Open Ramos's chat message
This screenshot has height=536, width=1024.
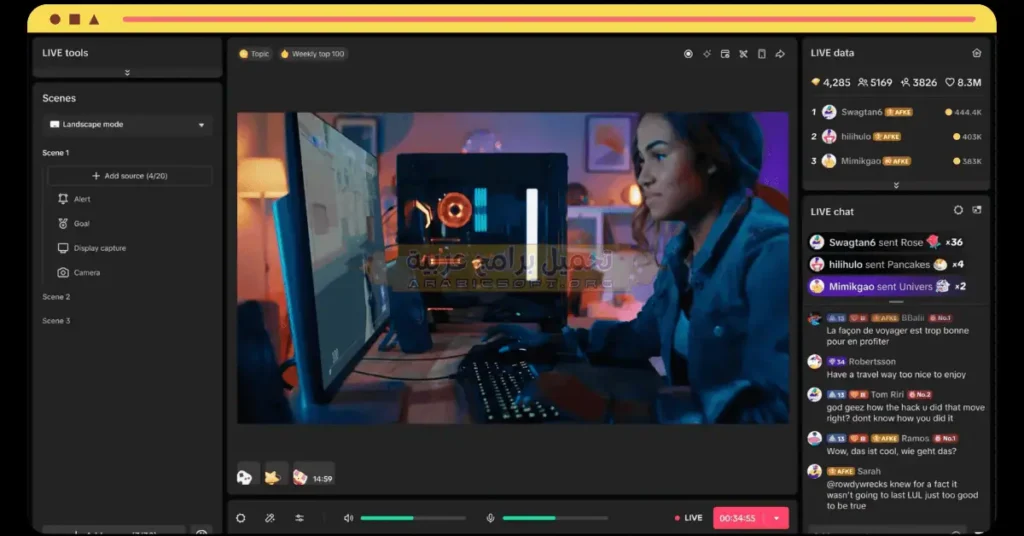coord(897,445)
